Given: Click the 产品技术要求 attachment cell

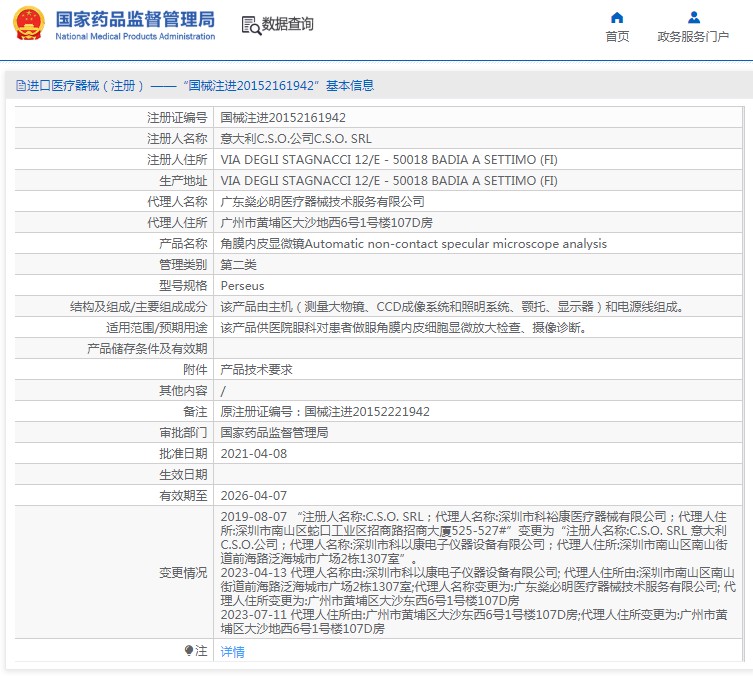Looking at the screenshot, I should [x=256, y=369].
